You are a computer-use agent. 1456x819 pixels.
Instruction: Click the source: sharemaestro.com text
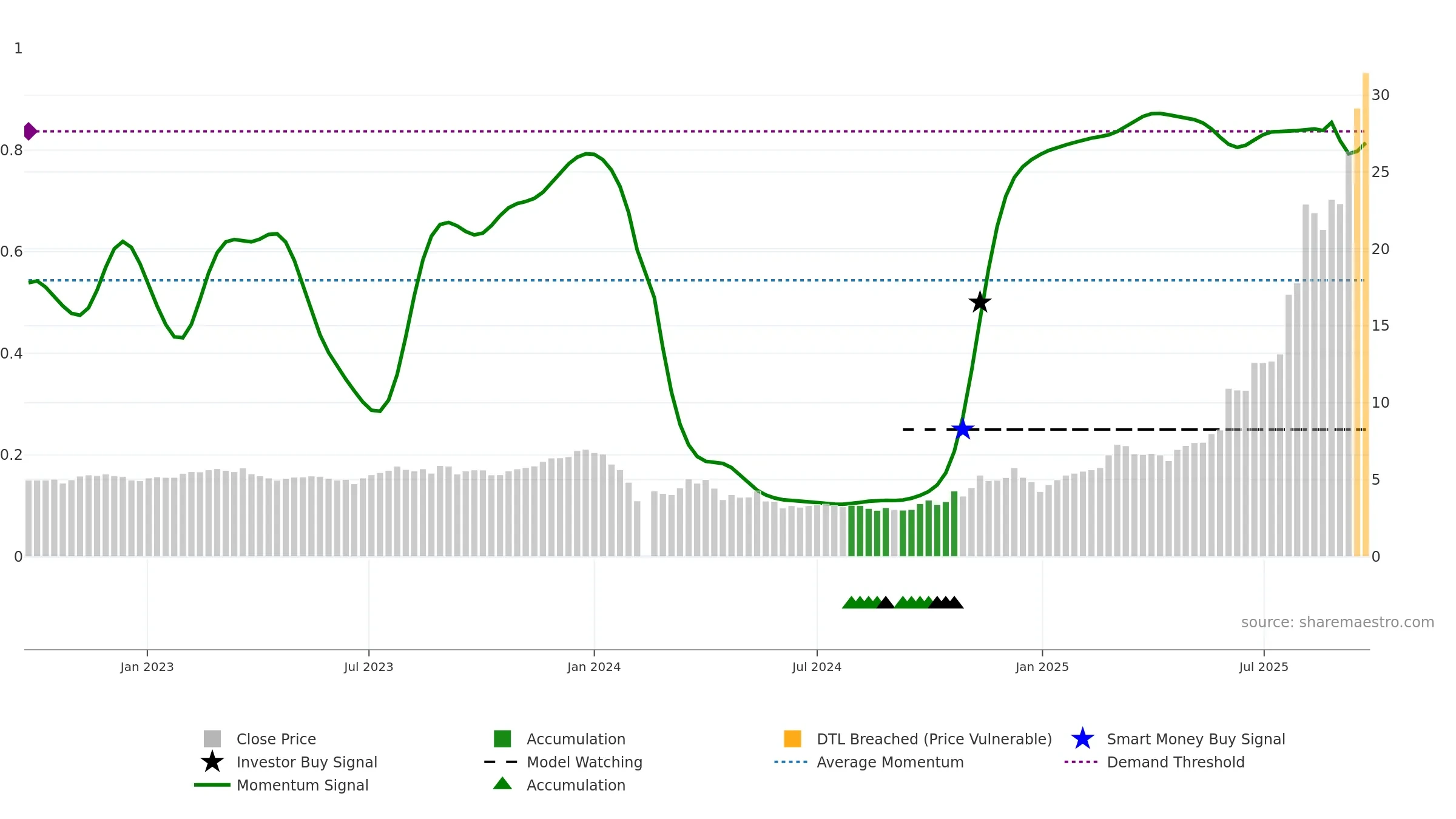pyautogui.click(x=1338, y=622)
